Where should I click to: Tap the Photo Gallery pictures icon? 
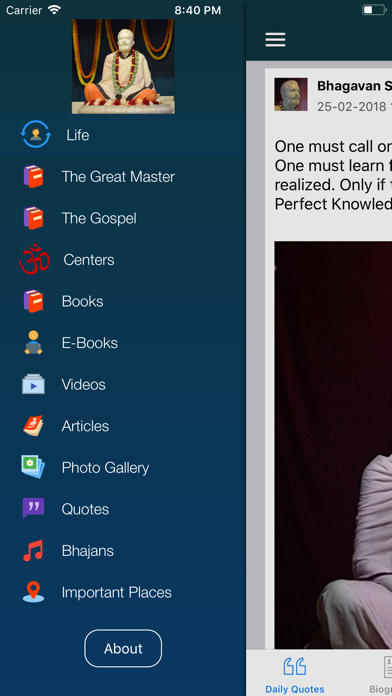[33, 467]
